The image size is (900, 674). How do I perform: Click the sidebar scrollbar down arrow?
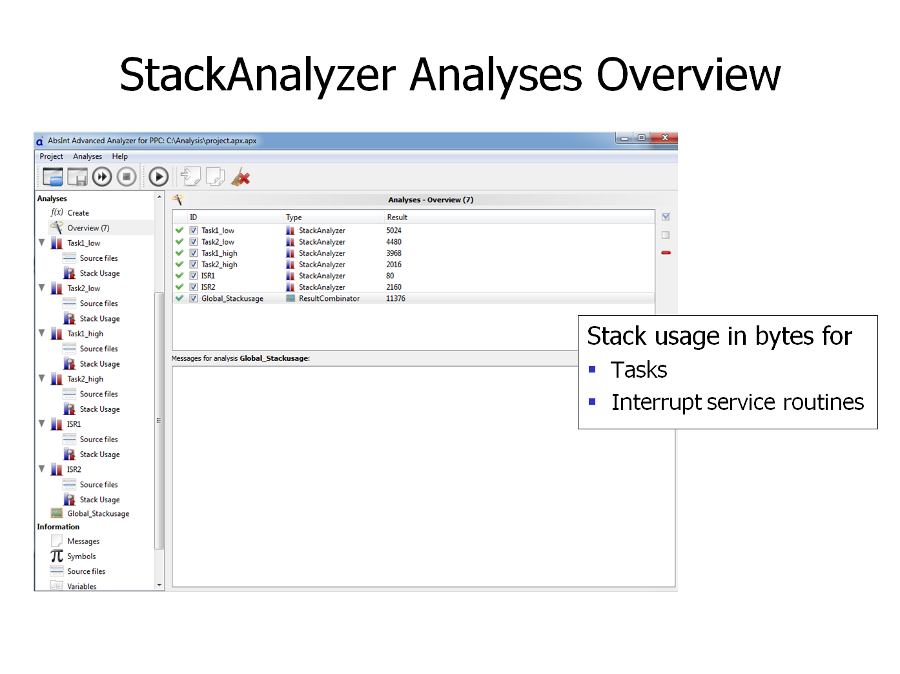pyautogui.click(x=159, y=586)
